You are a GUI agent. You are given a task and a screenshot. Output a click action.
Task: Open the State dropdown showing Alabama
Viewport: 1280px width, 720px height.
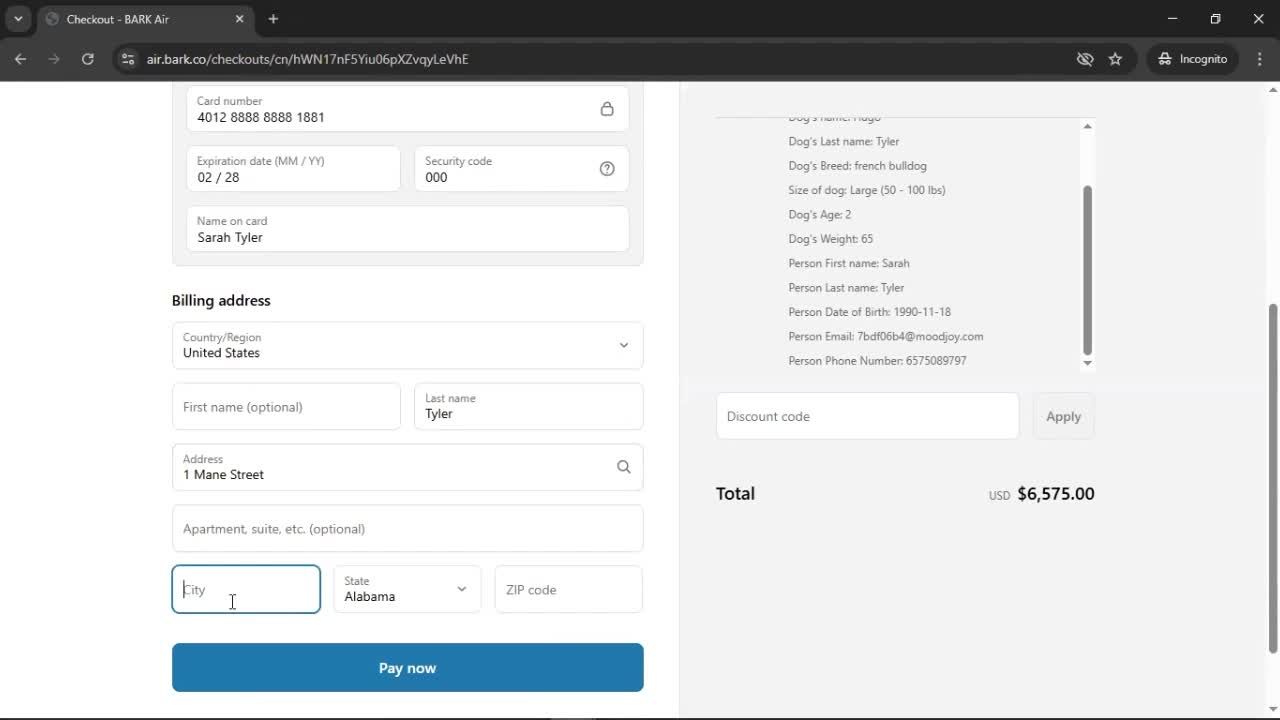[407, 589]
